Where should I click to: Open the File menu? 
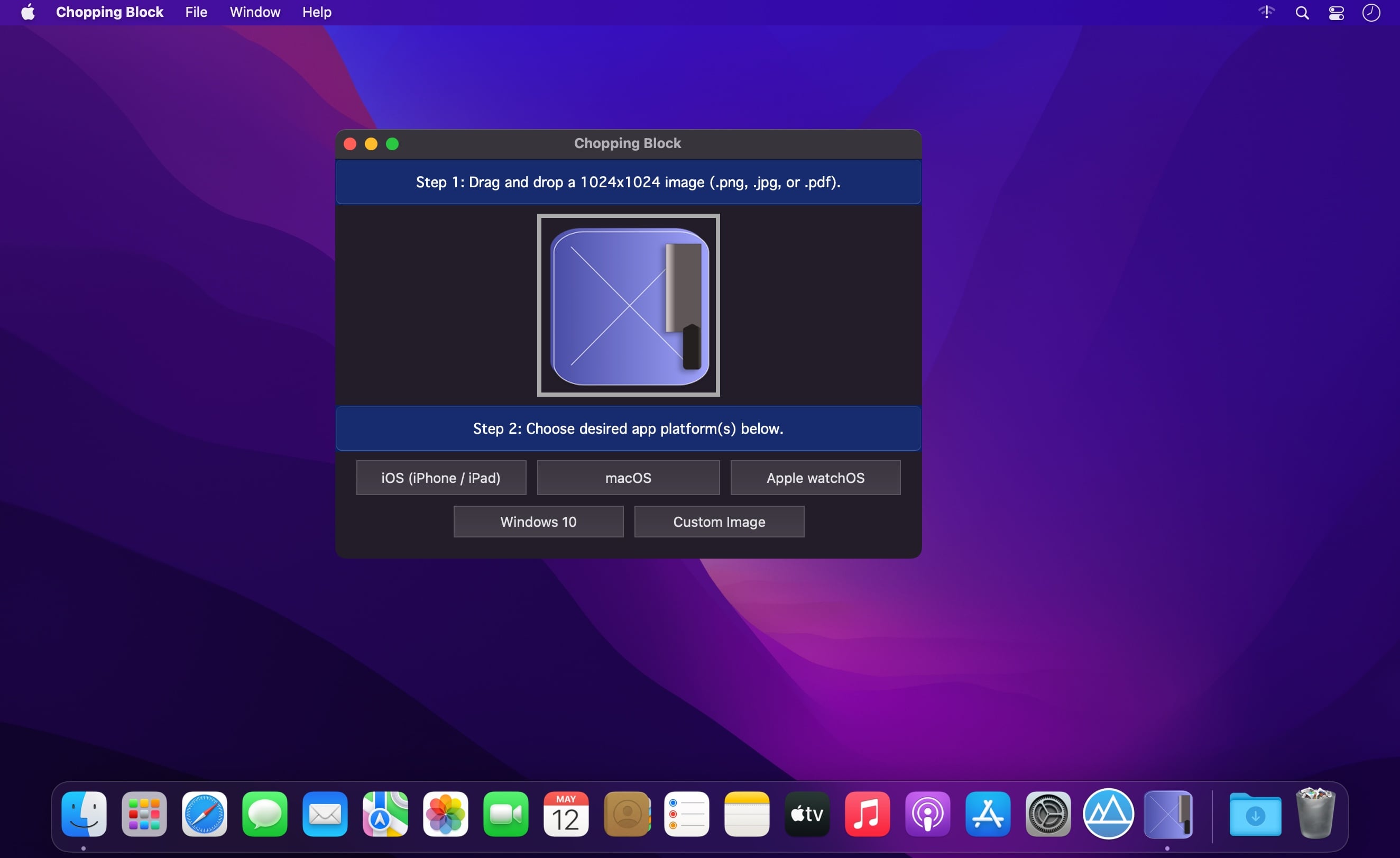[x=196, y=12]
